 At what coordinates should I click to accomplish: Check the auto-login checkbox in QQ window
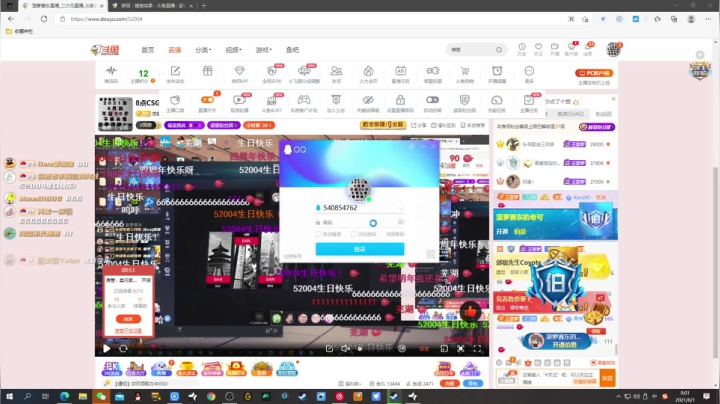[318, 234]
